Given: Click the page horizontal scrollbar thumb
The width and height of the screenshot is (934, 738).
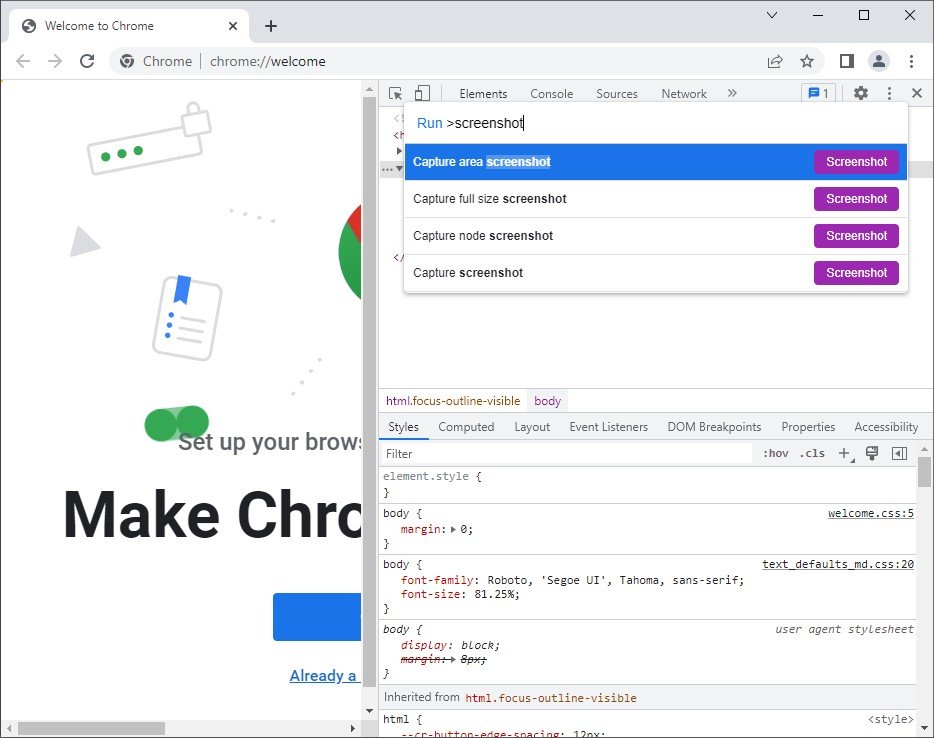Looking at the screenshot, I should pos(91,728).
